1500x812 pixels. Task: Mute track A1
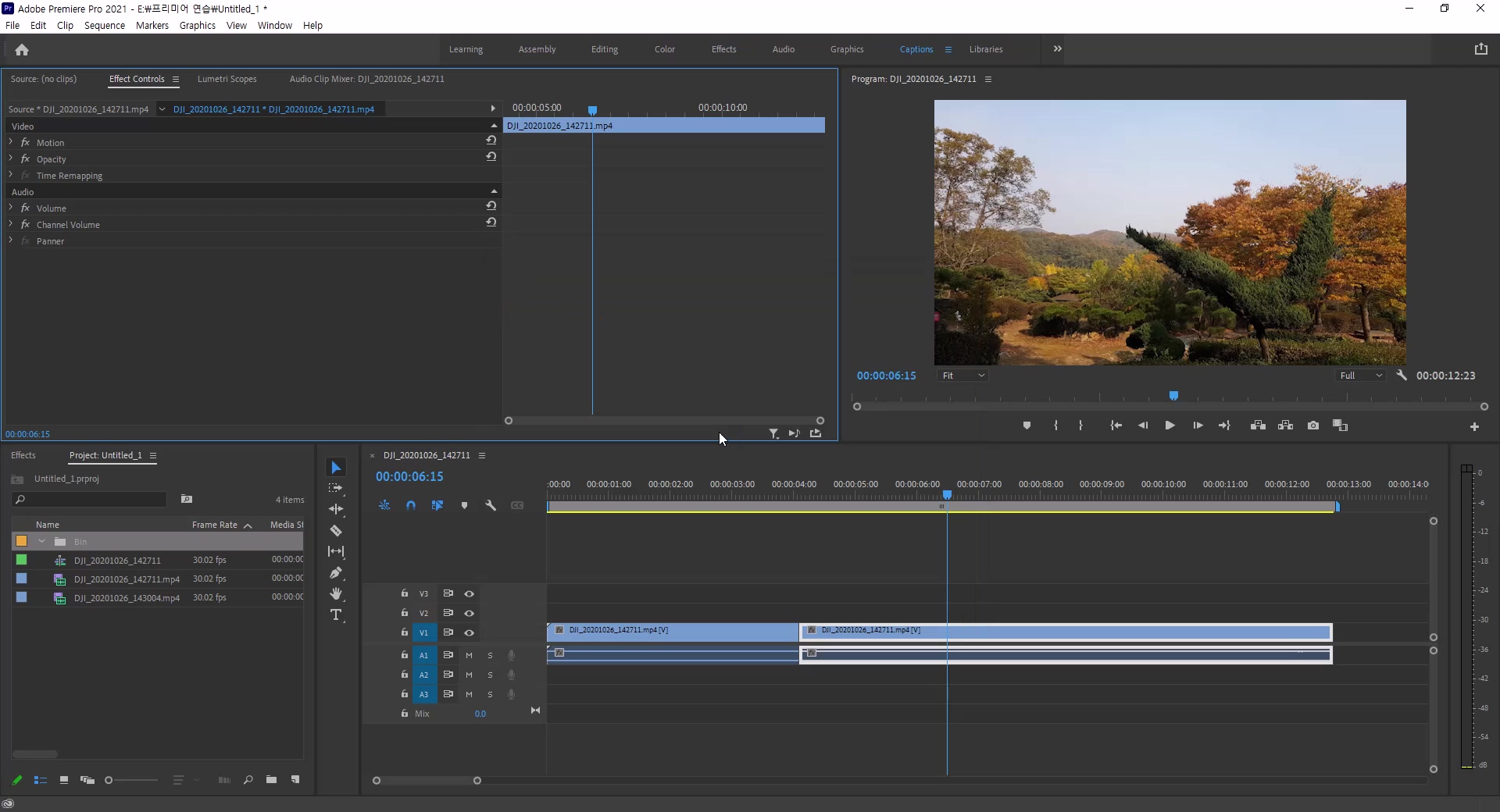pyautogui.click(x=470, y=655)
